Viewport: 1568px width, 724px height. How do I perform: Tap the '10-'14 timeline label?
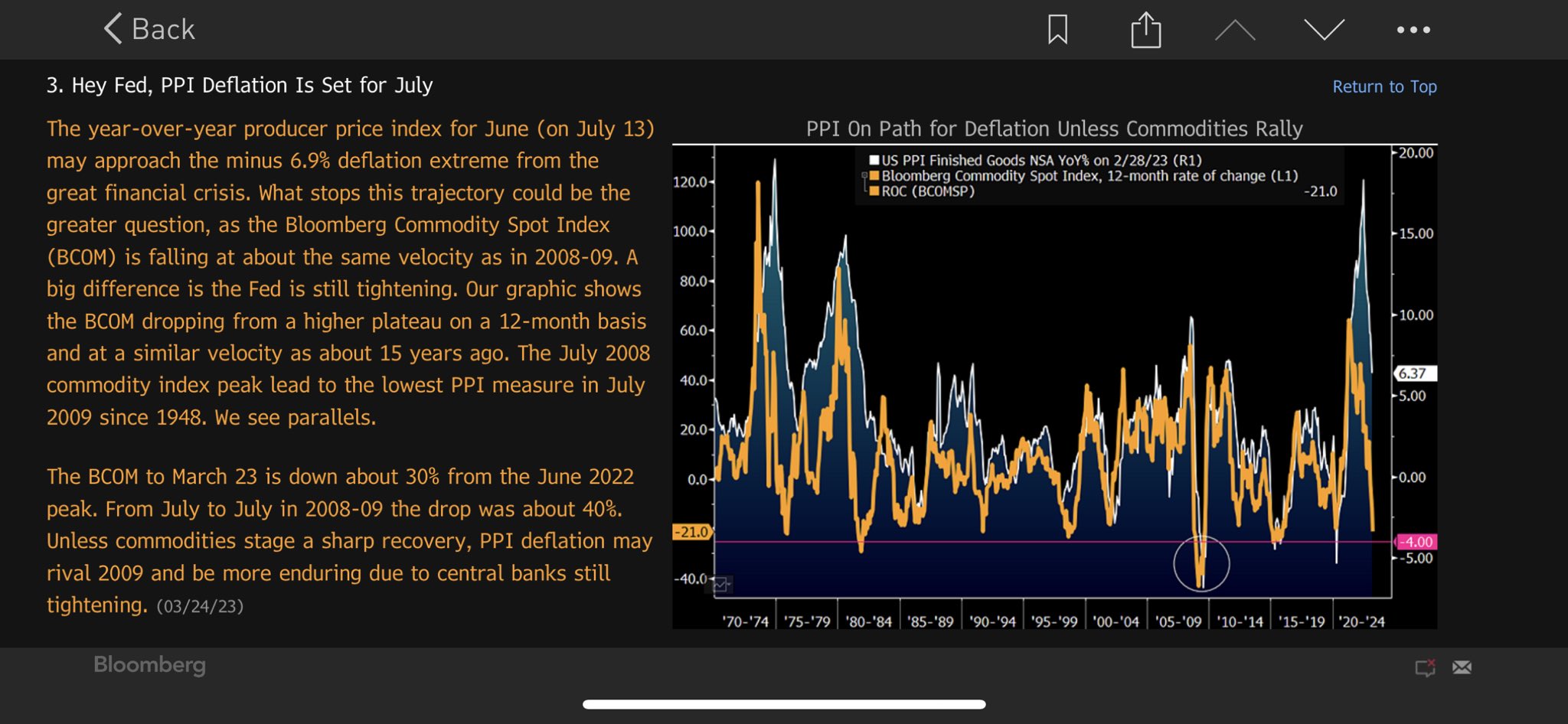[1240, 621]
